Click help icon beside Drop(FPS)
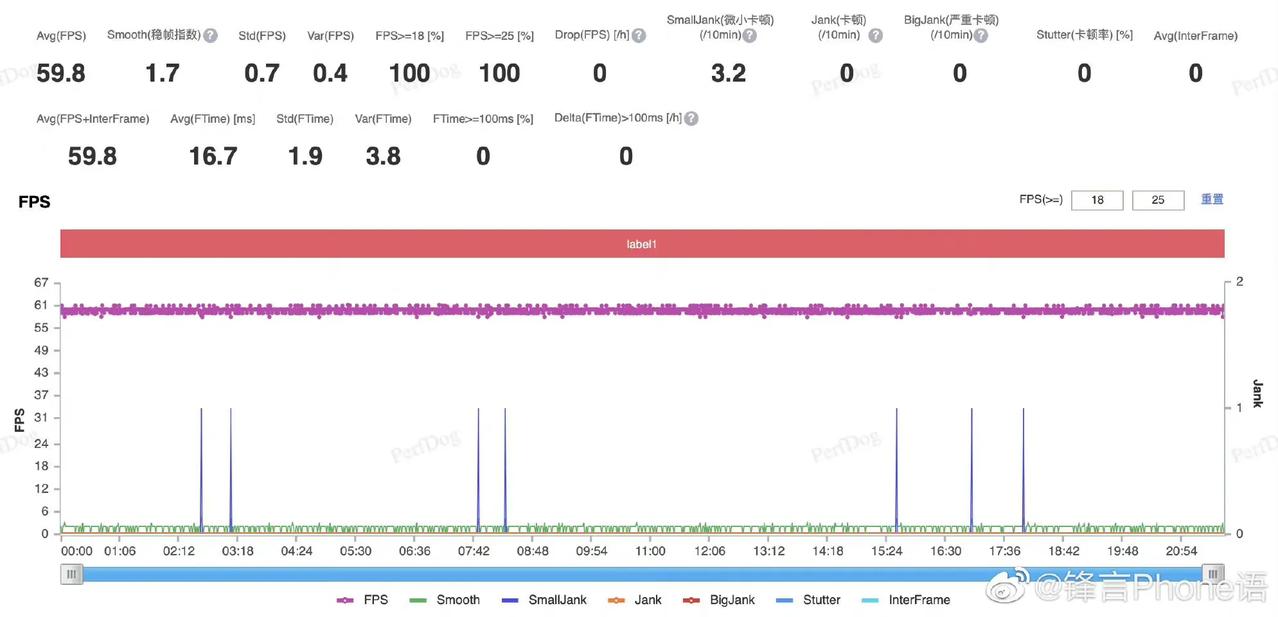This screenshot has height=617, width=1278. 638,35
